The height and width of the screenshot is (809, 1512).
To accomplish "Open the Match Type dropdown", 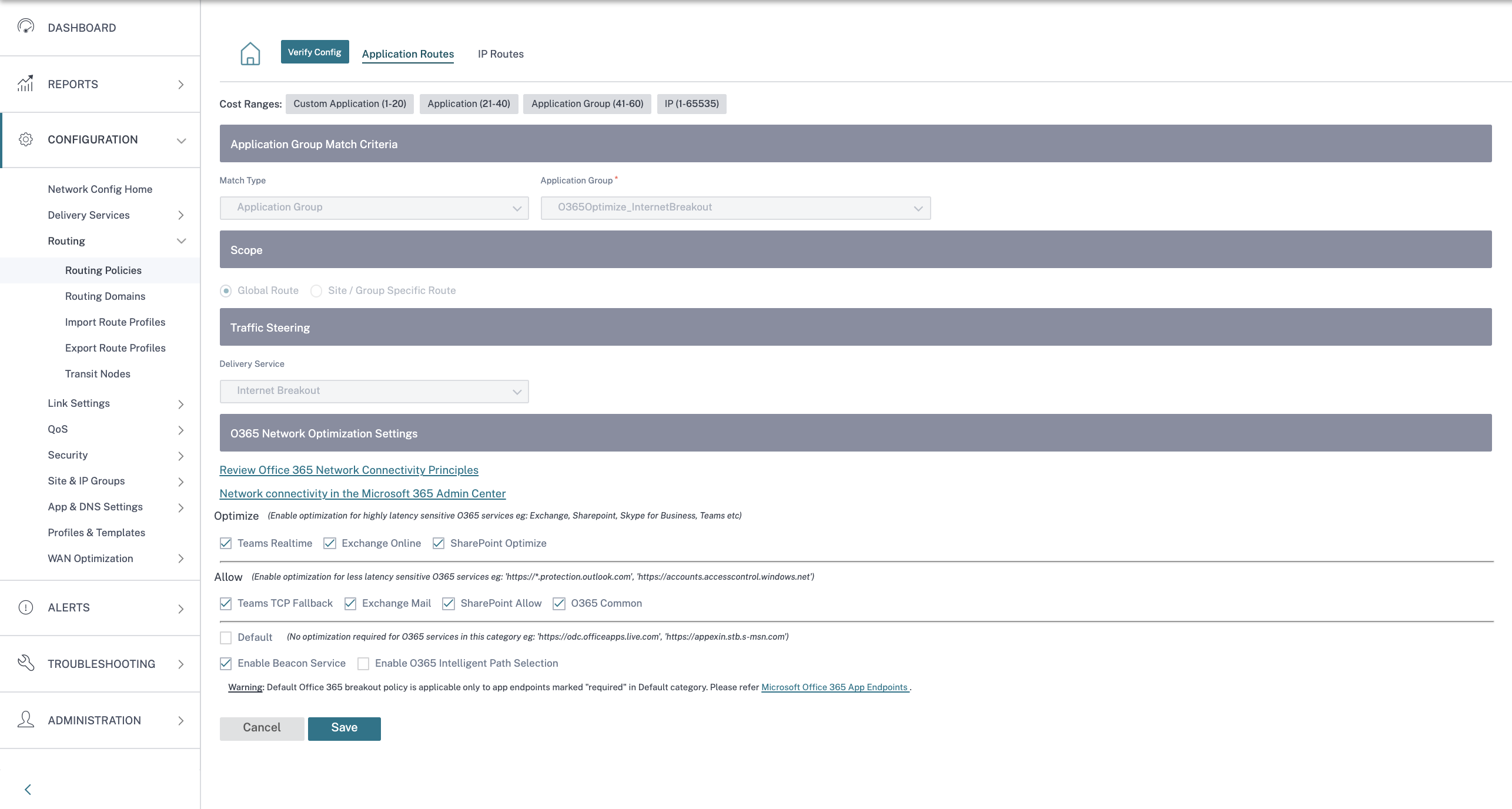I will (x=374, y=208).
